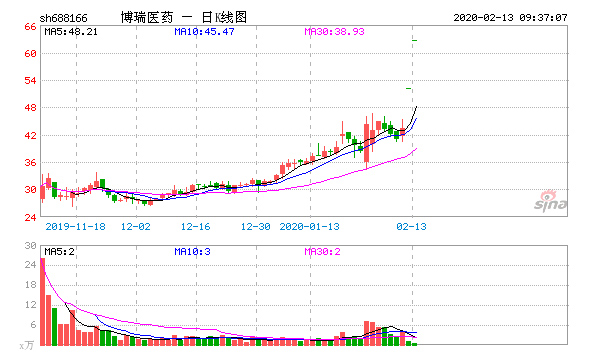Click the volume chart MA5:2 label
The height and width of the screenshot is (361, 589).
pos(59,252)
